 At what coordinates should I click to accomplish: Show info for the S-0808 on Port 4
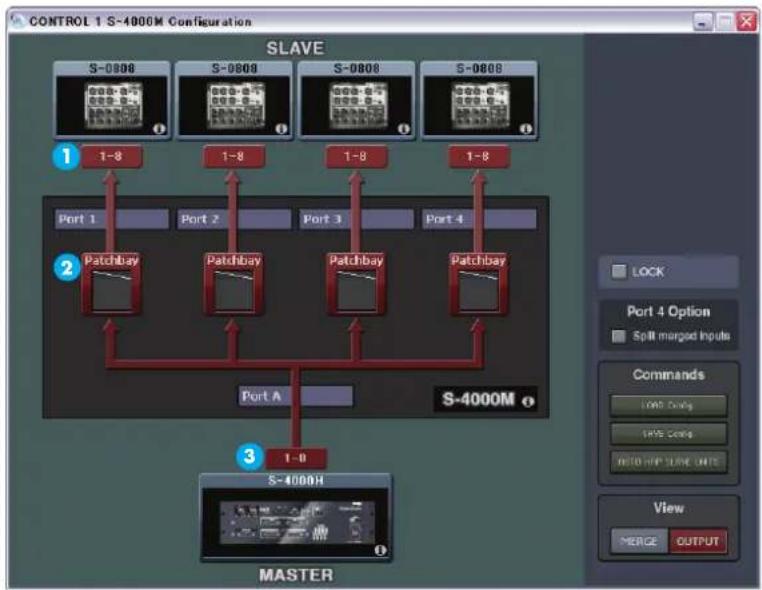point(526,129)
